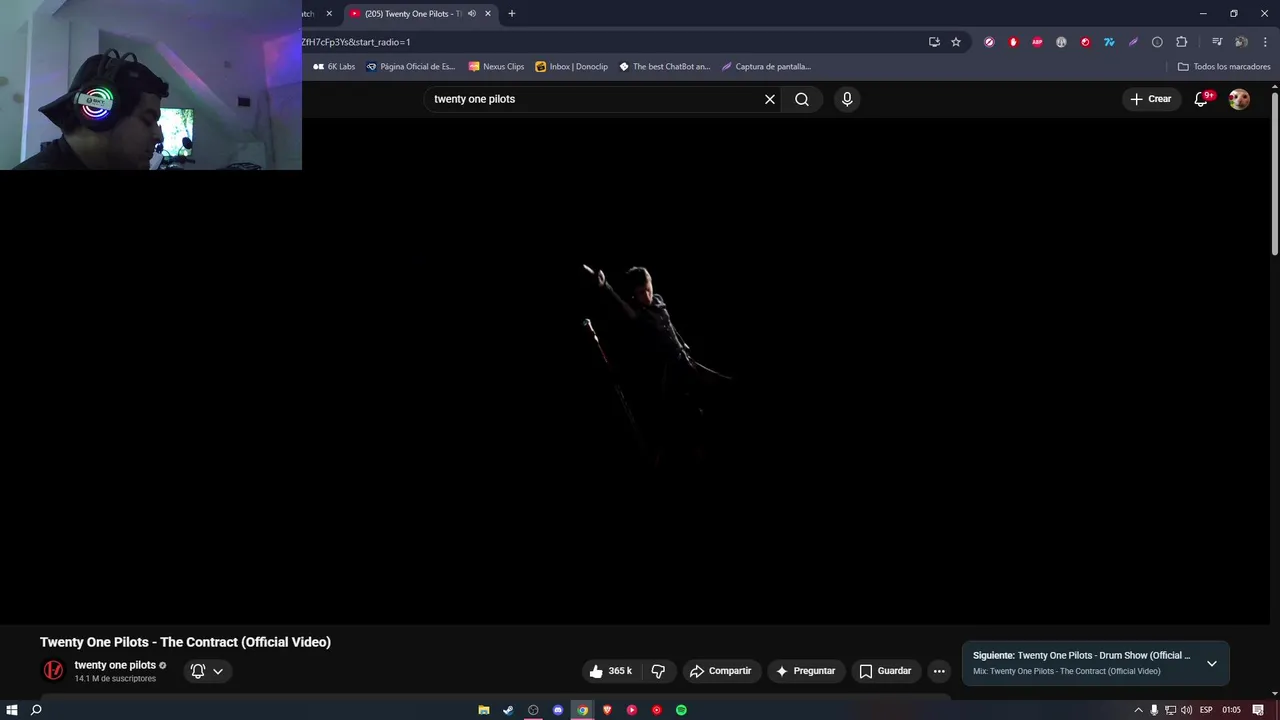The width and height of the screenshot is (1280, 720).
Task: Activate voice search microphone
Action: (847, 99)
